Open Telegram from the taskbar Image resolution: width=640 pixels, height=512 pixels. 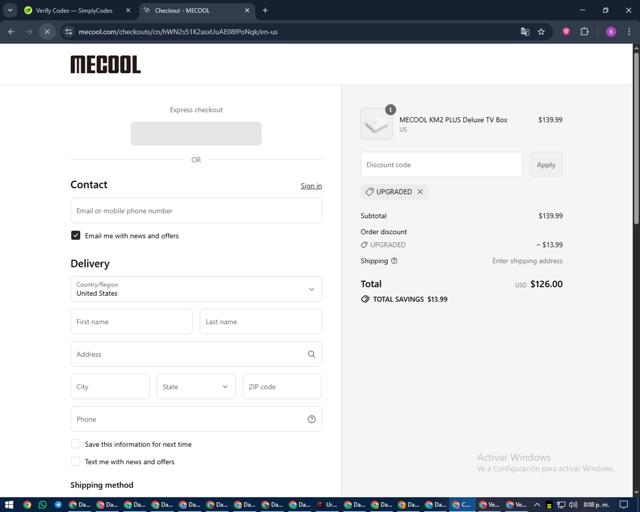[x=58, y=505]
